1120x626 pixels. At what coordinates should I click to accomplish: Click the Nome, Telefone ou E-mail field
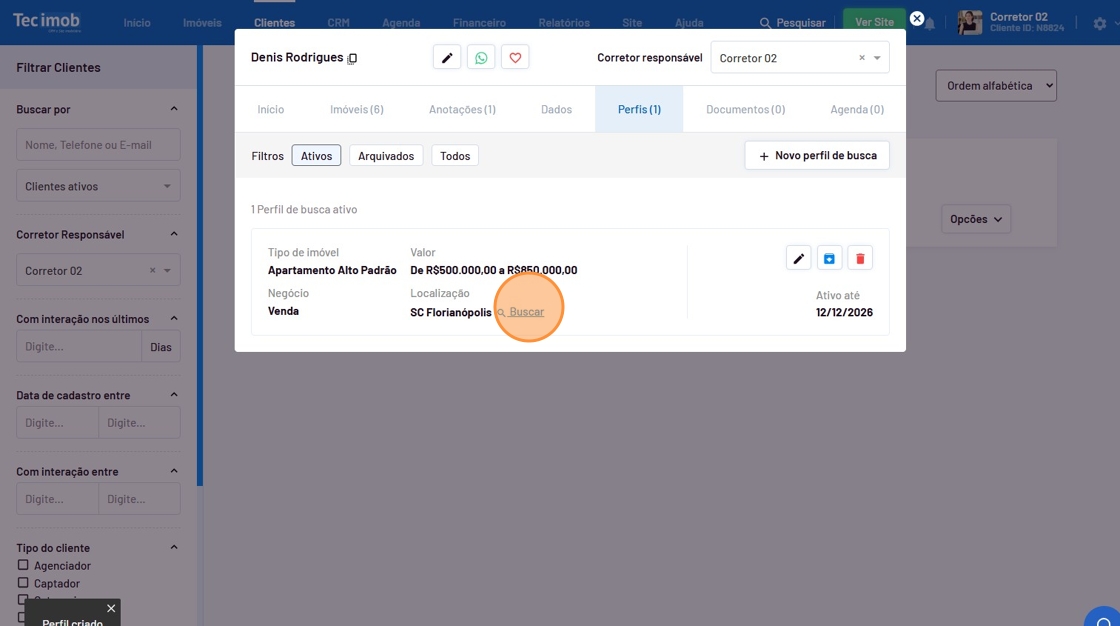[98, 145]
